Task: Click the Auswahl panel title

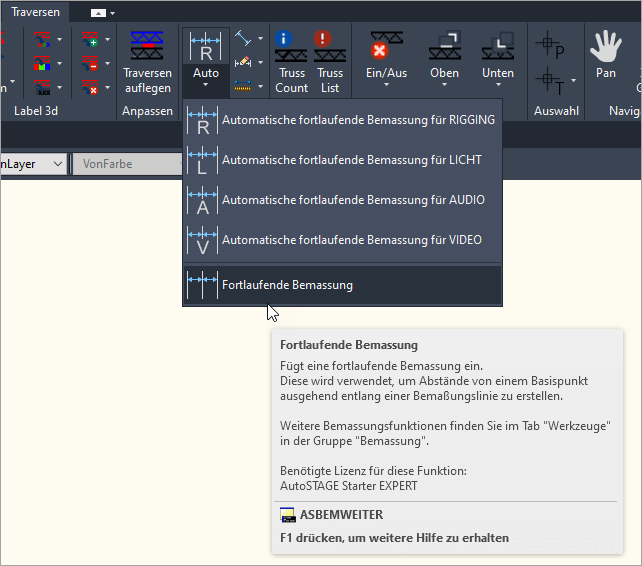Action: pyautogui.click(x=556, y=111)
